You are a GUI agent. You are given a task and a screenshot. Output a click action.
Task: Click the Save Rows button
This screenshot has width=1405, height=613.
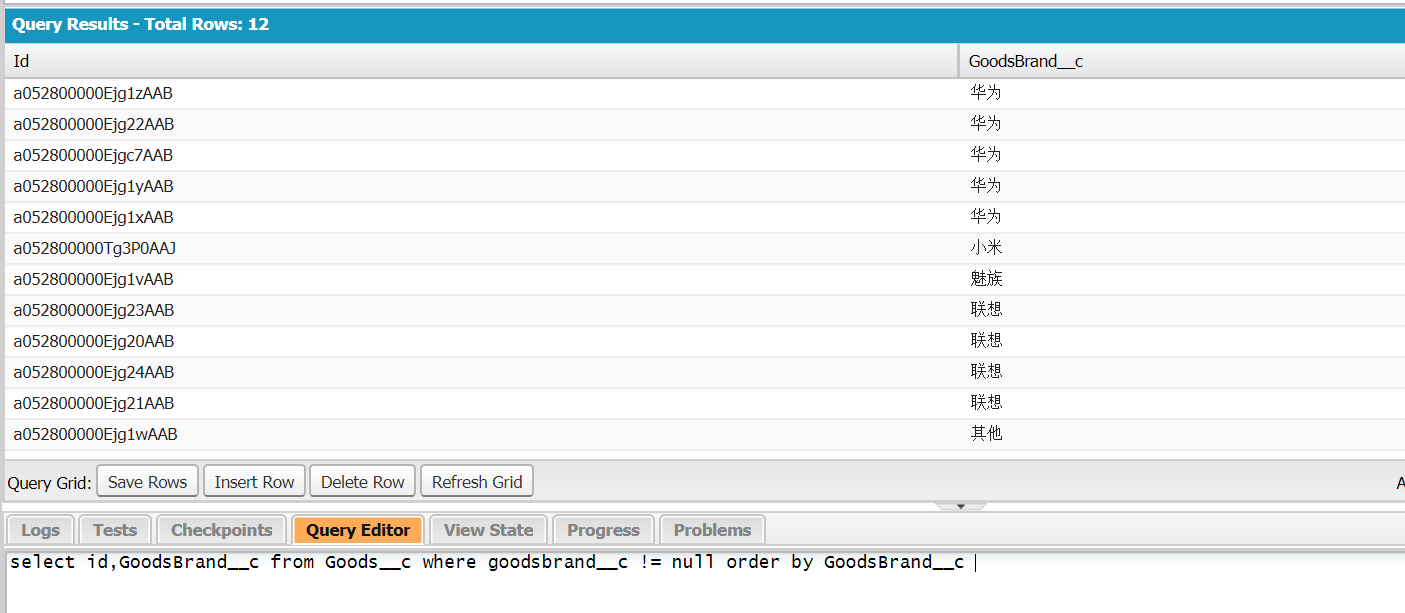coord(147,482)
